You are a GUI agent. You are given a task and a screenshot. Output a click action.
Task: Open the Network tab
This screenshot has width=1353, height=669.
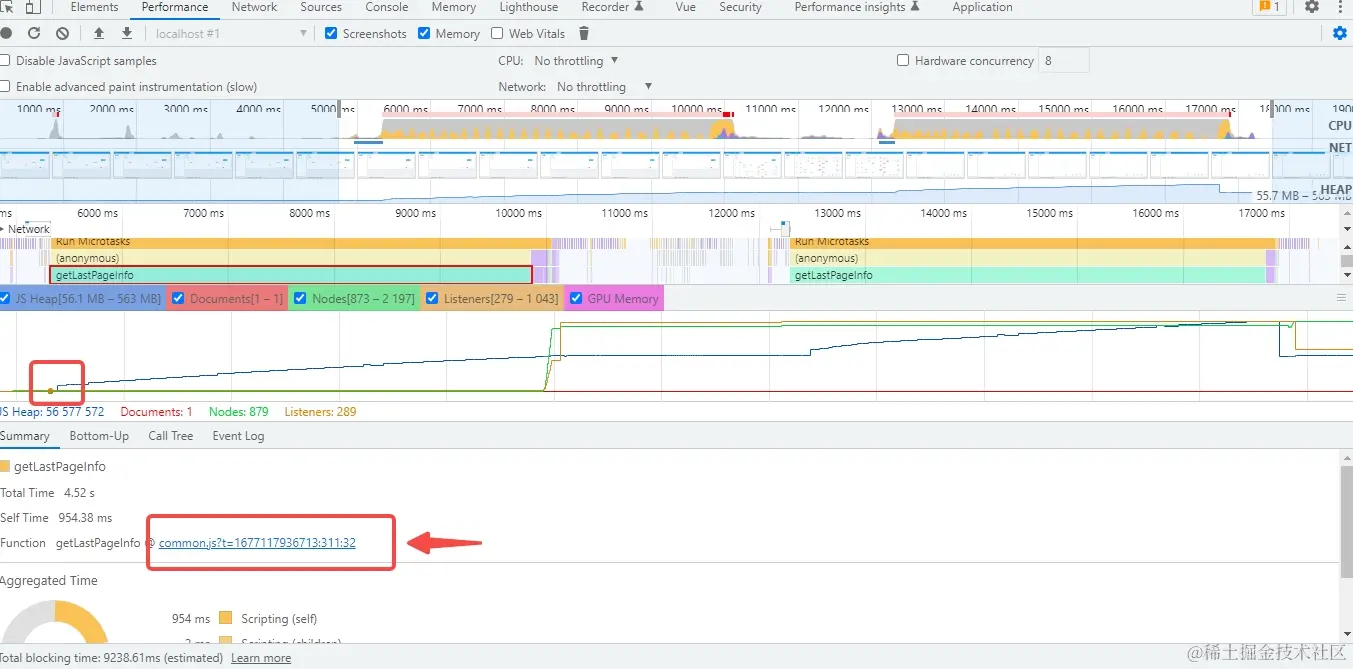(255, 7)
